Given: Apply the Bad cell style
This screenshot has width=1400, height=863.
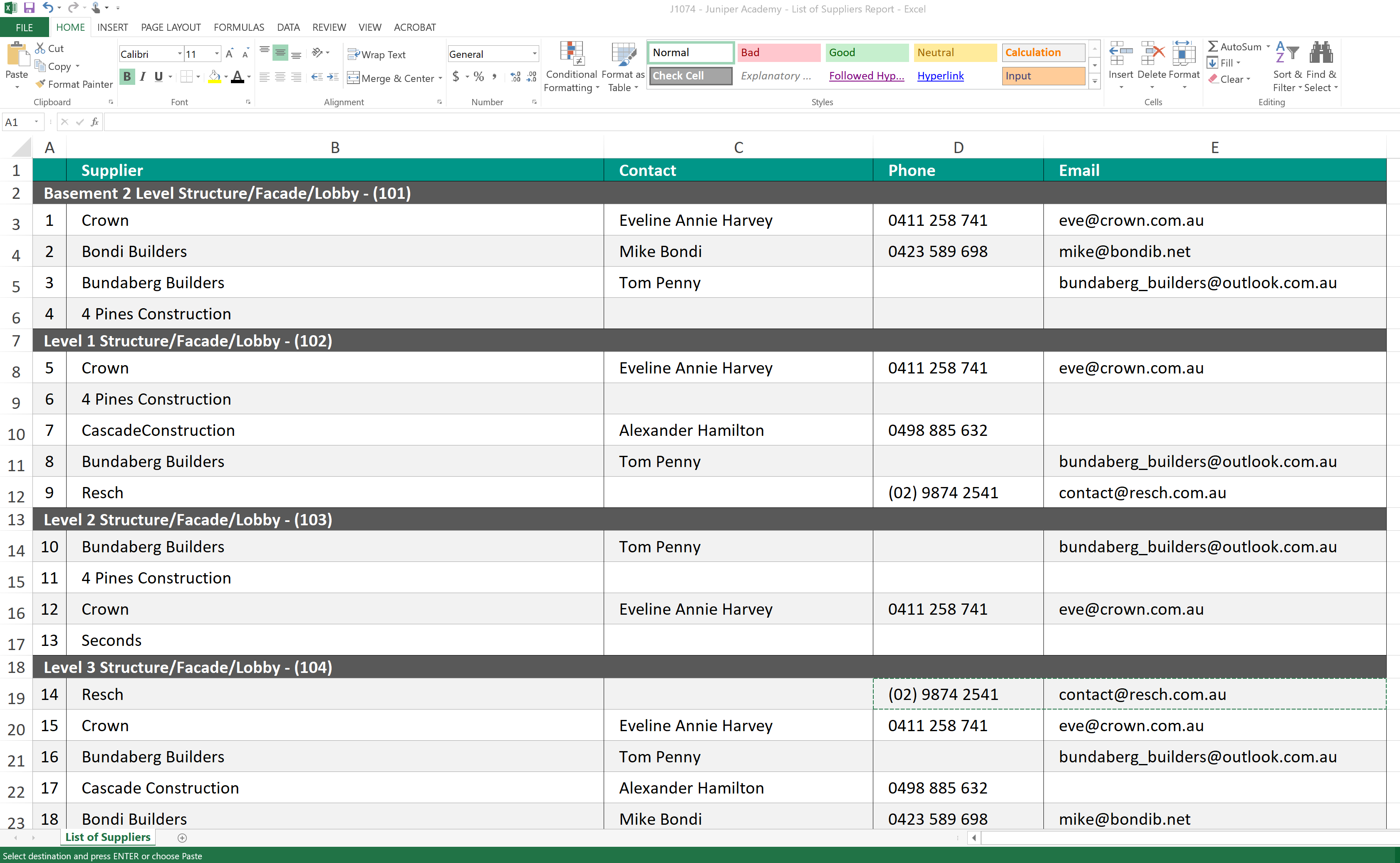Looking at the screenshot, I should coord(779,52).
